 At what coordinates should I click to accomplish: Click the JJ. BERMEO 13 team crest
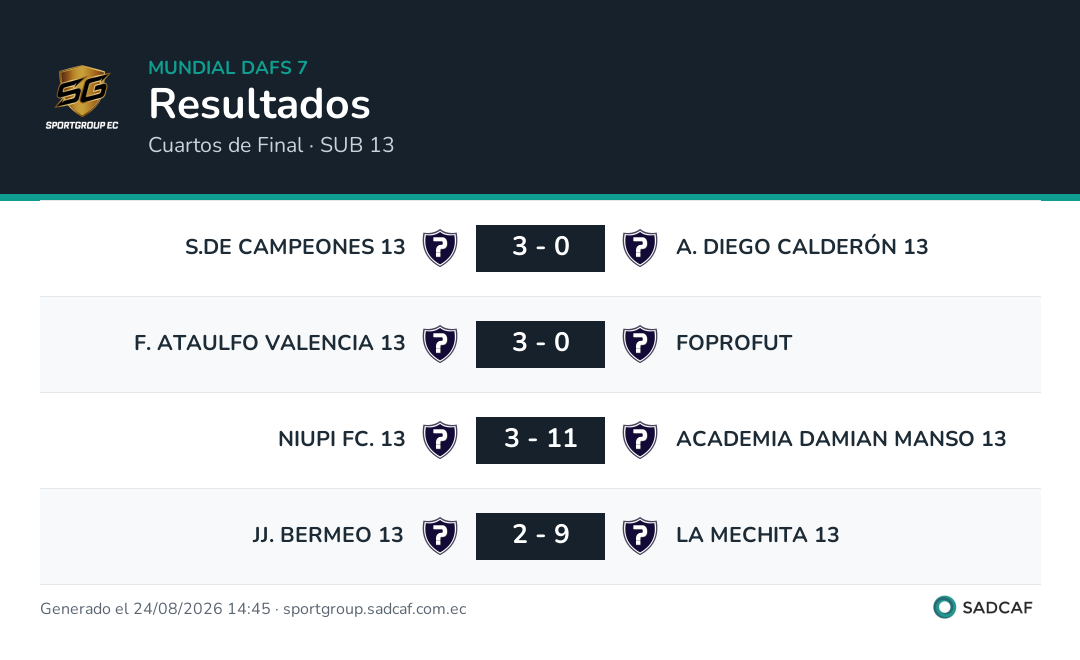[440, 536]
